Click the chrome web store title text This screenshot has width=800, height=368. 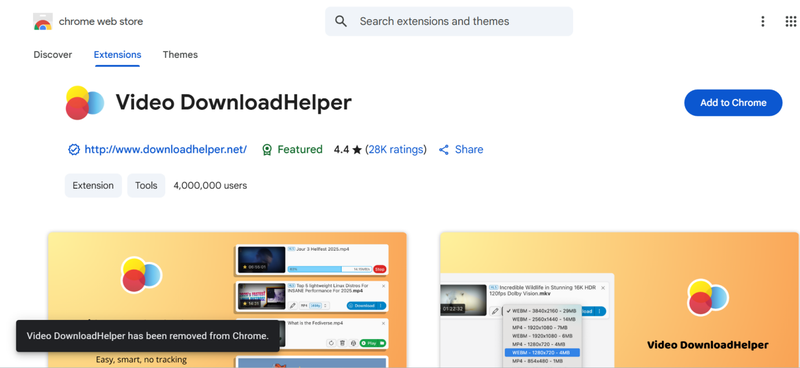[x=101, y=21]
